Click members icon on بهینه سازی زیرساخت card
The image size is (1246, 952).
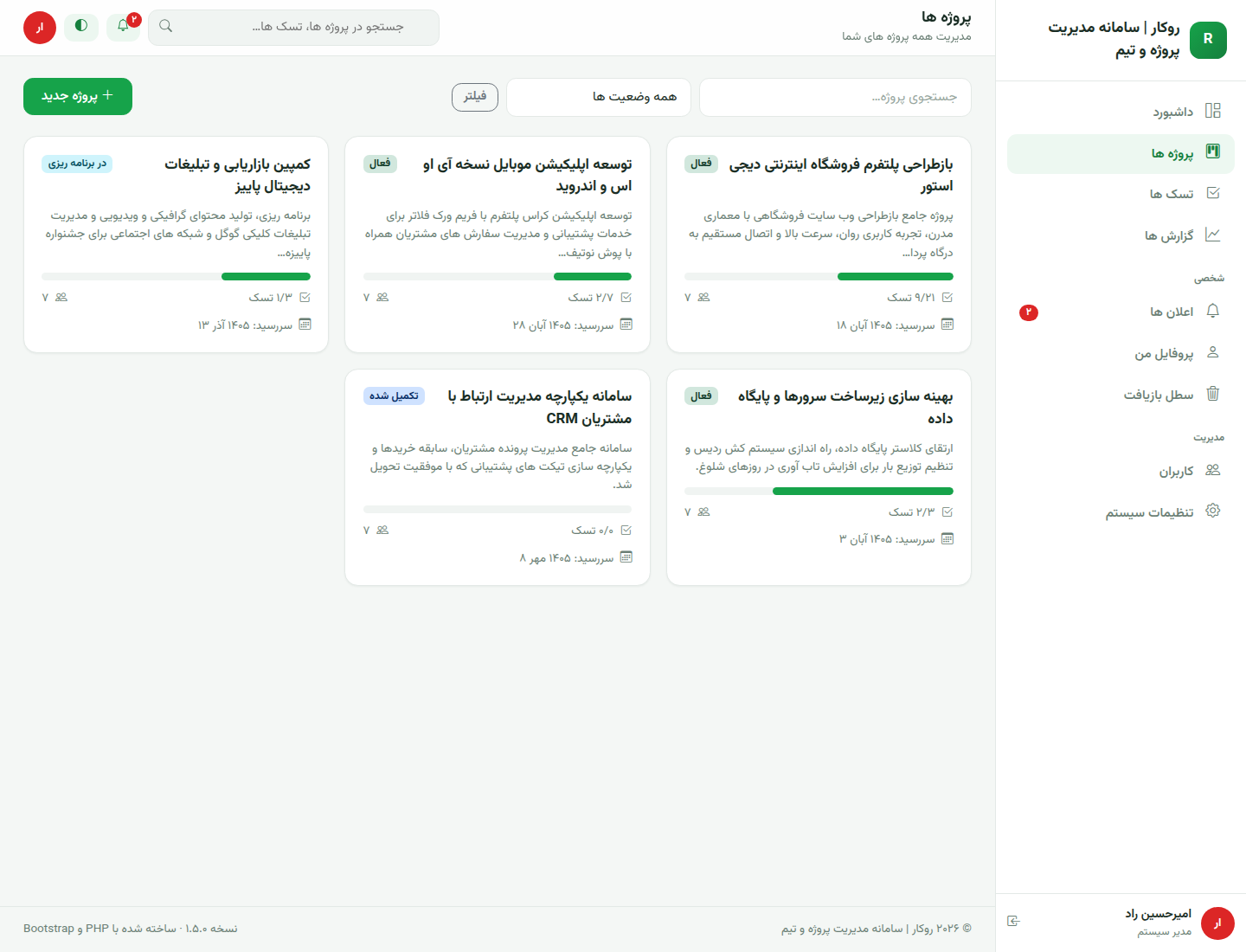[703, 511]
